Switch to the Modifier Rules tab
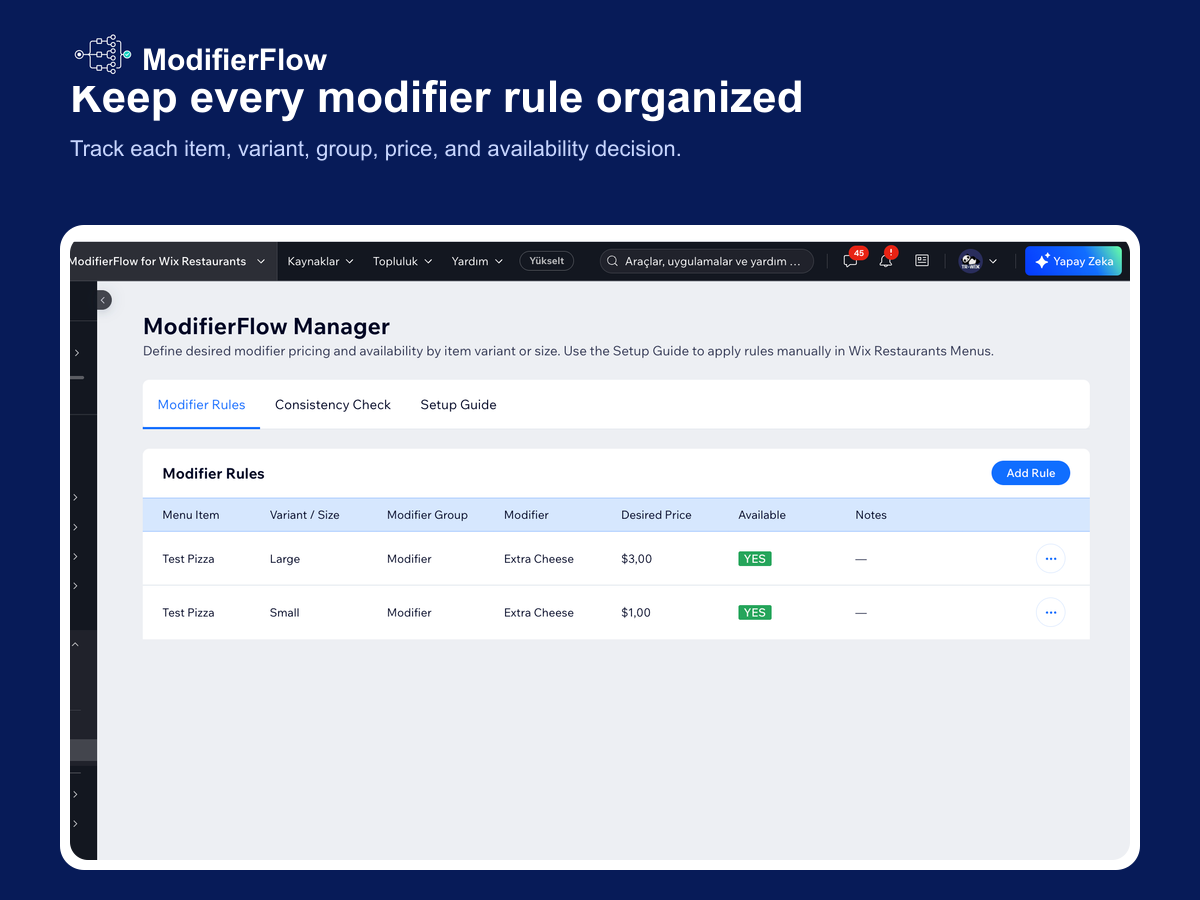This screenshot has height=900, width=1200. coord(201,405)
